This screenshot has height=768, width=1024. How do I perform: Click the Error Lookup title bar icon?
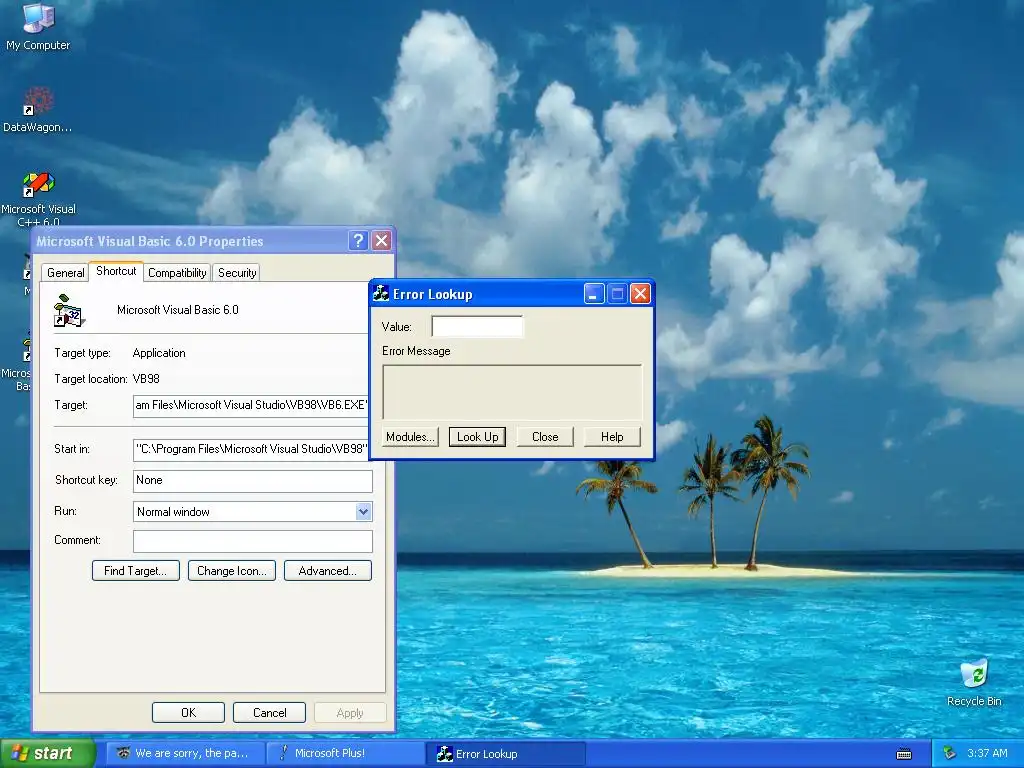[x=381, y=294]
